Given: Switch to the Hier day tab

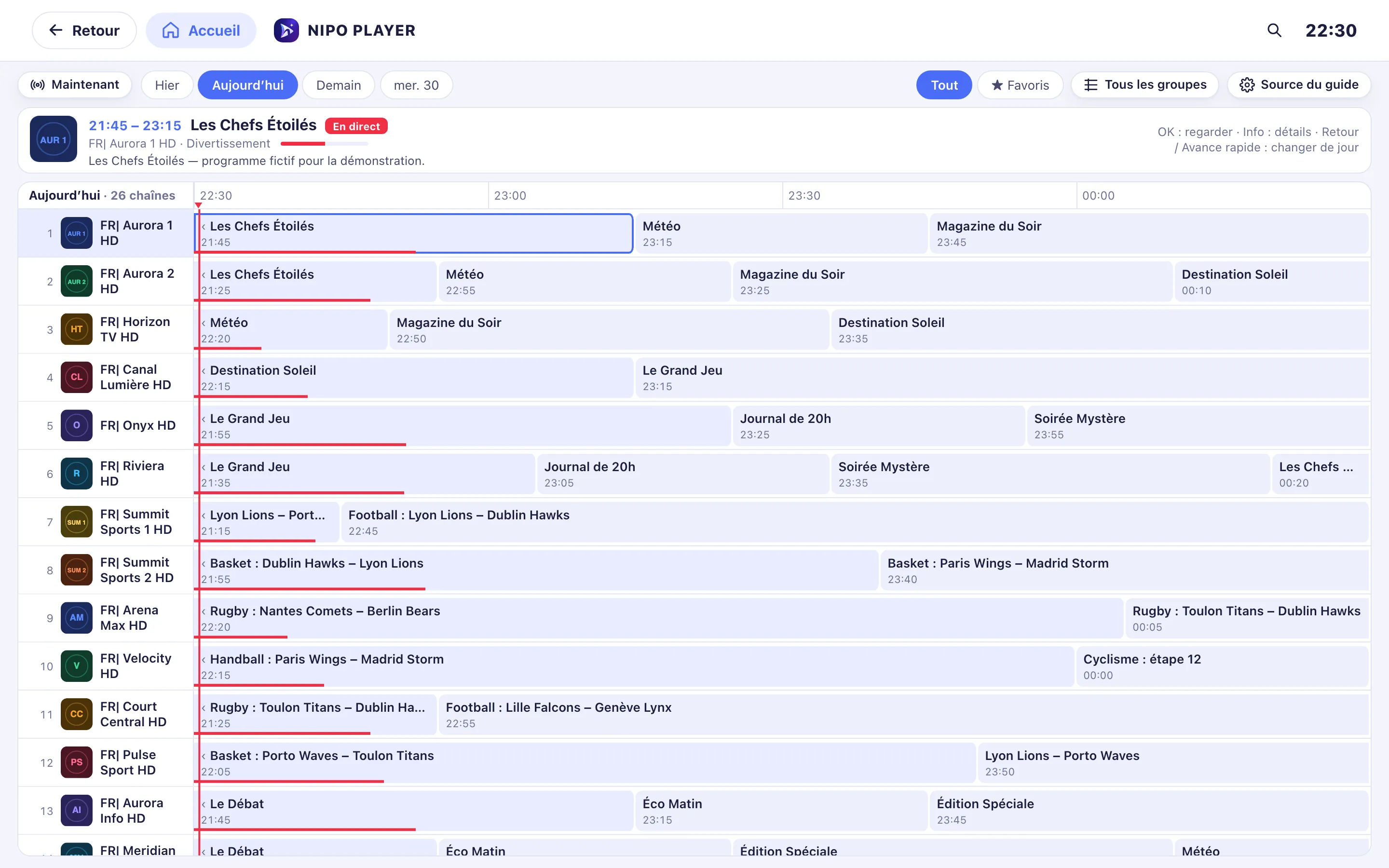Looking at the screenshot, I should pyautogui.click(x=167, y=85).
